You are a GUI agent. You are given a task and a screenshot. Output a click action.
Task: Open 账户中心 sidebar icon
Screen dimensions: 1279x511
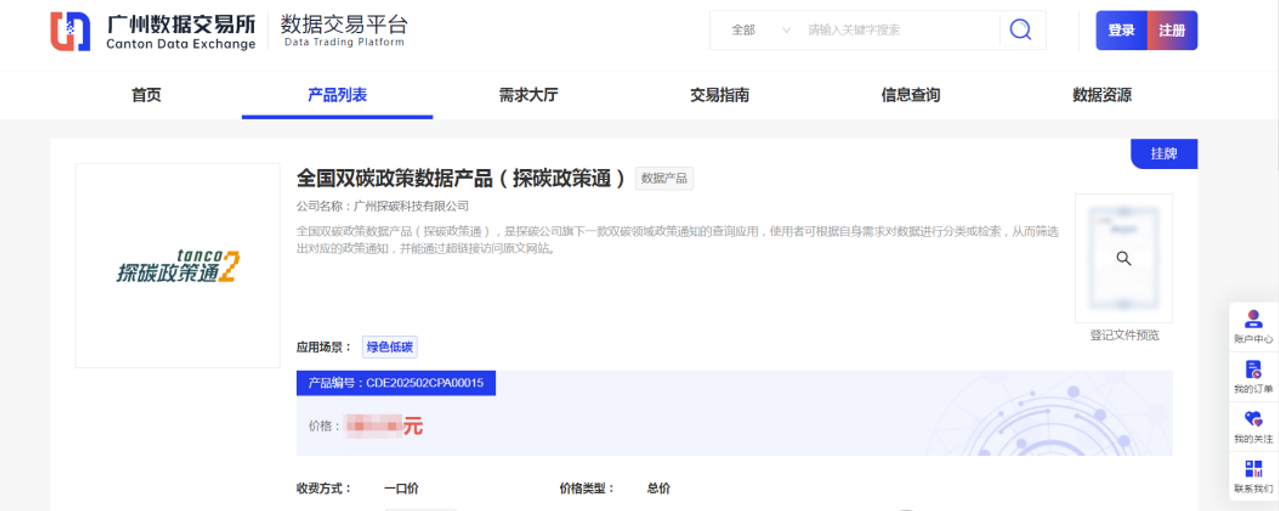[1253, 327]
